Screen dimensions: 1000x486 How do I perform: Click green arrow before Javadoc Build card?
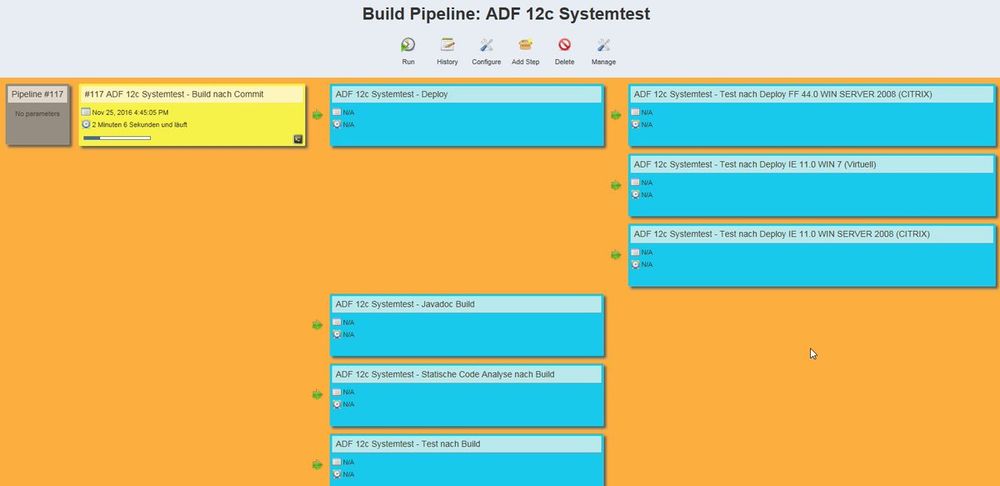(x=318, y=325)
